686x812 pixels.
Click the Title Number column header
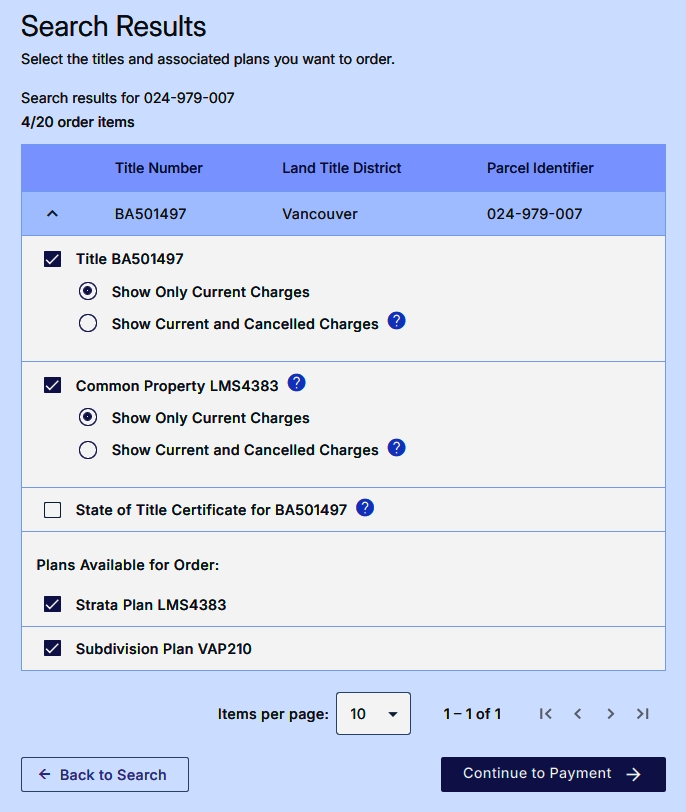point(158,168)
